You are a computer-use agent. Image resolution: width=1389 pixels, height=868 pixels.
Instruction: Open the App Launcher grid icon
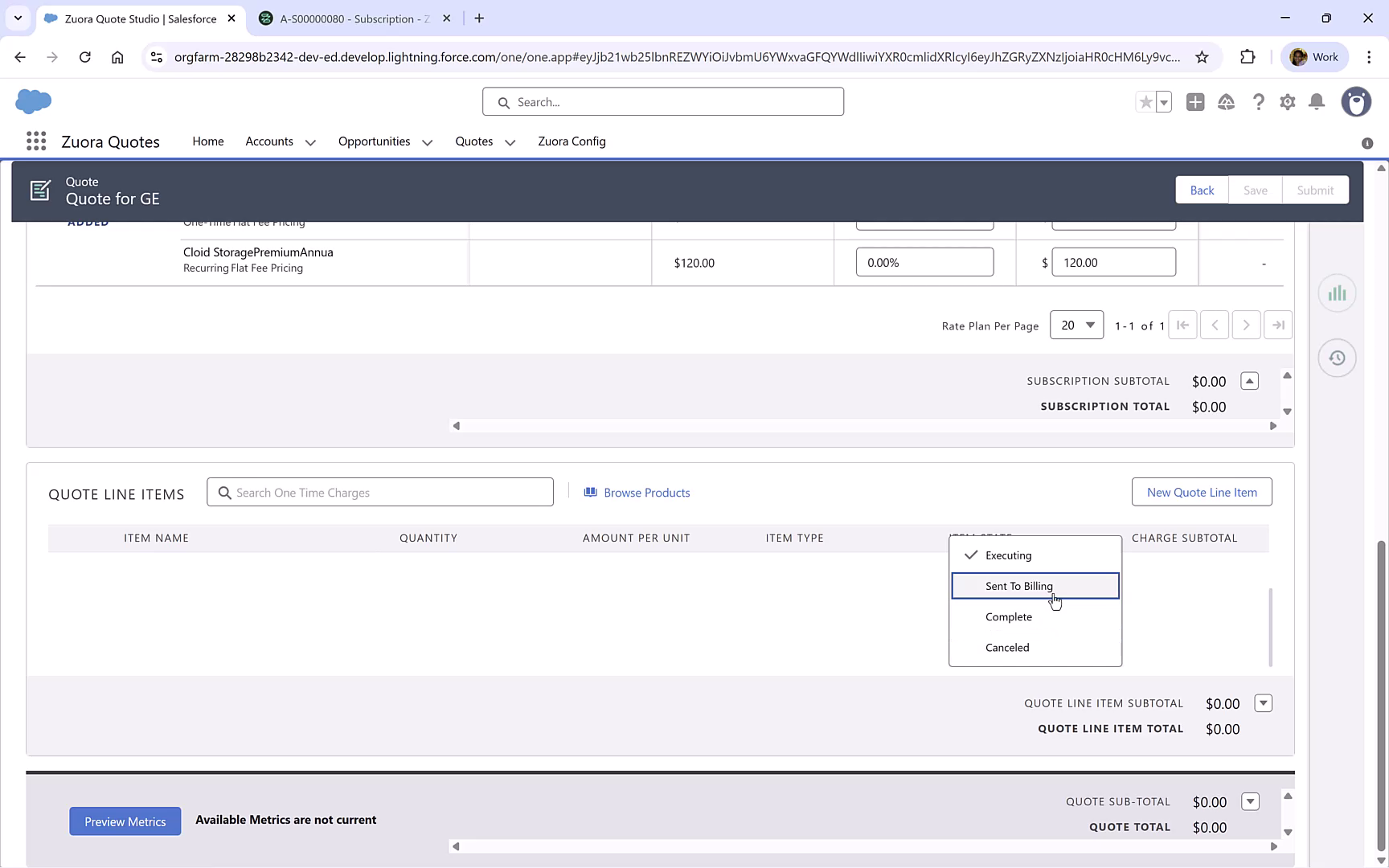tap(36, 141)
